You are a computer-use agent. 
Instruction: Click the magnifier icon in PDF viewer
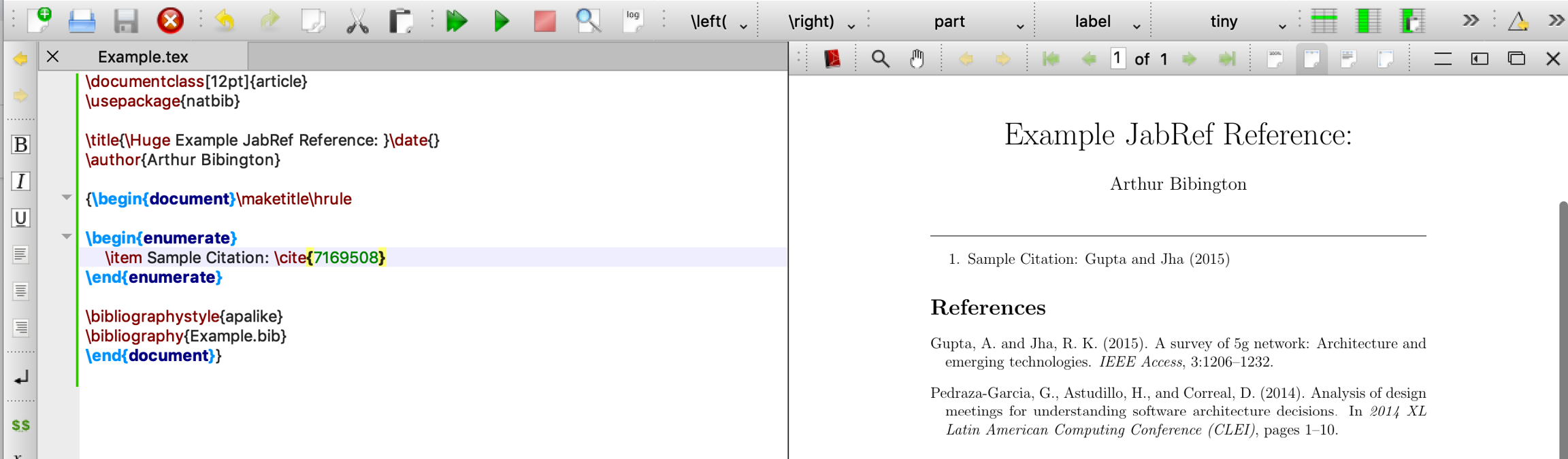(x=880, y=59)
